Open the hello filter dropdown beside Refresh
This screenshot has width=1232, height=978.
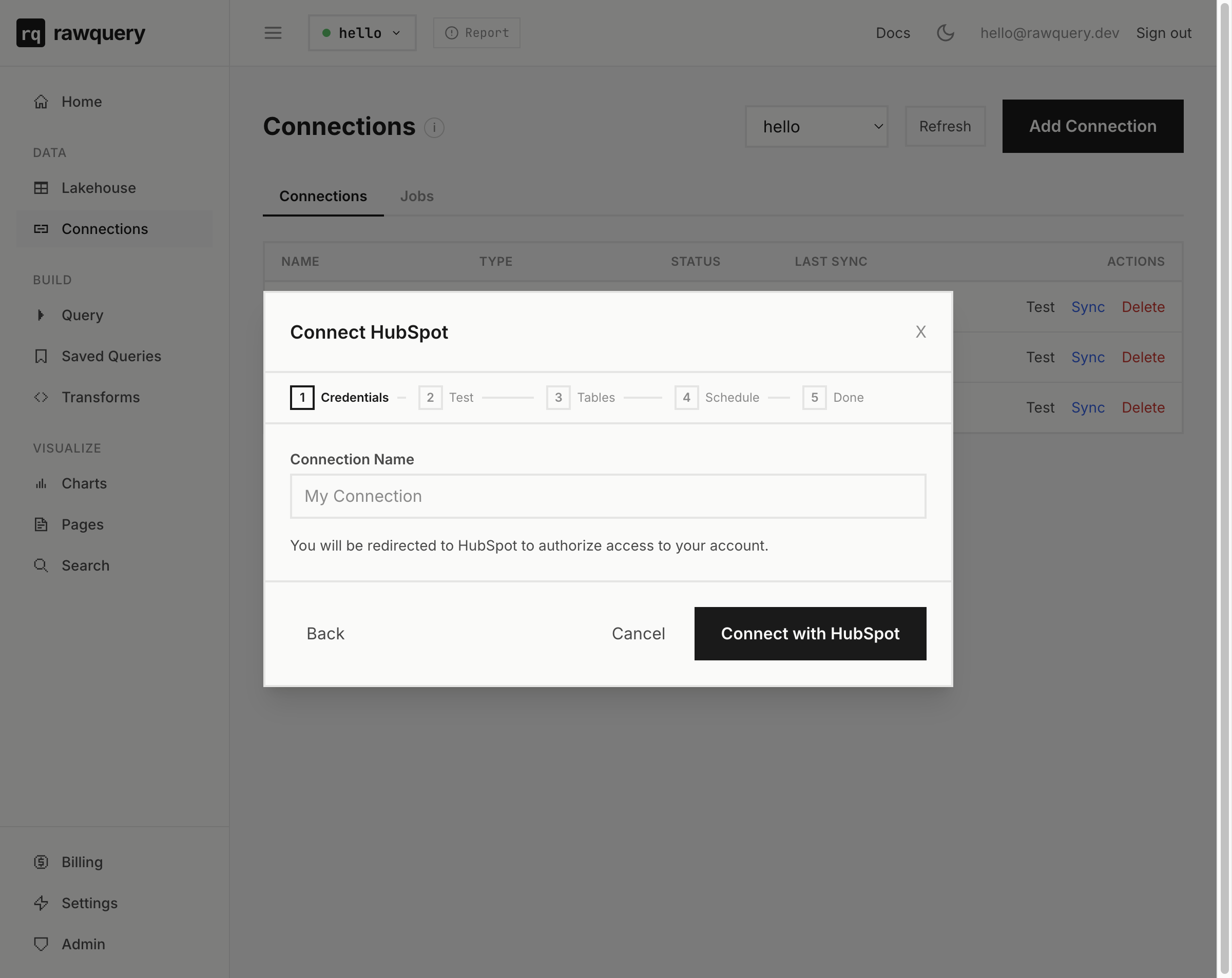tap(817, 126)
